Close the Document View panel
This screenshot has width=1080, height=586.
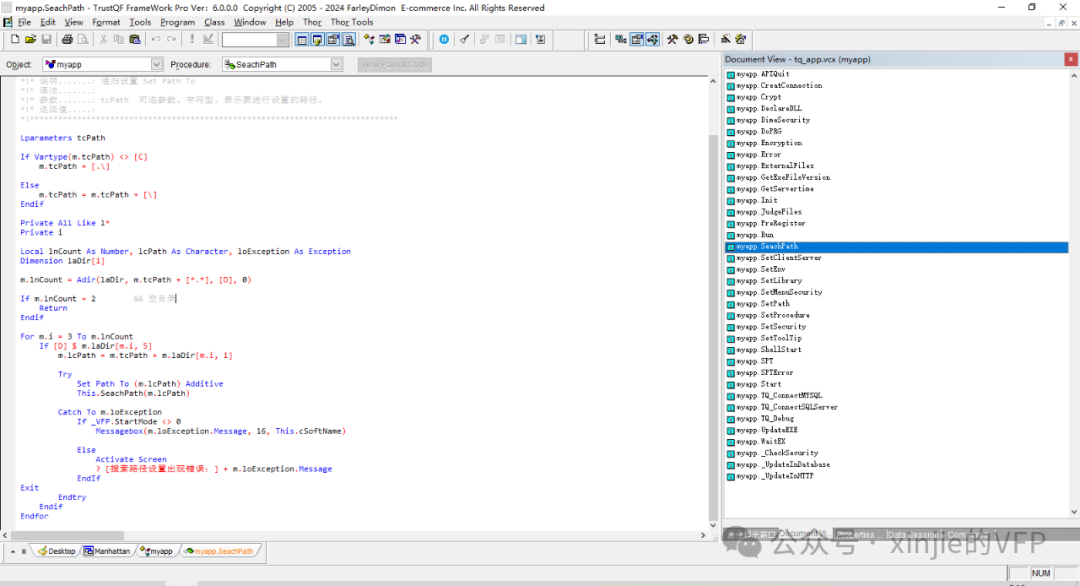[x=1071, y=60]
